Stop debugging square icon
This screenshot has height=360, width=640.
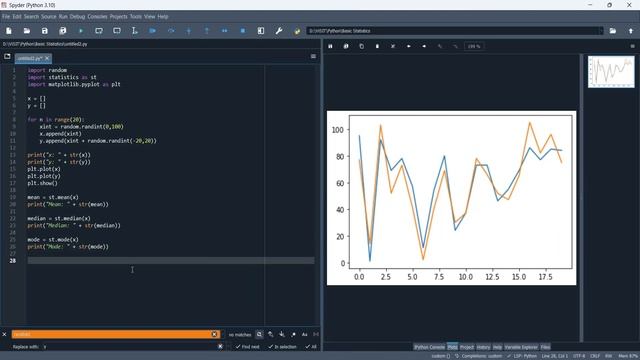click(243, 31)
